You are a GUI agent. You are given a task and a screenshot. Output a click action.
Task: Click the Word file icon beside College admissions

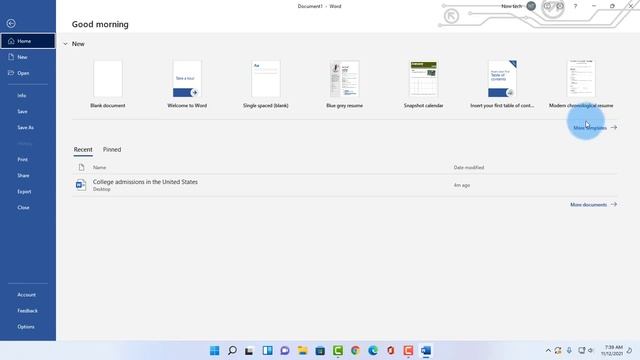81,185
